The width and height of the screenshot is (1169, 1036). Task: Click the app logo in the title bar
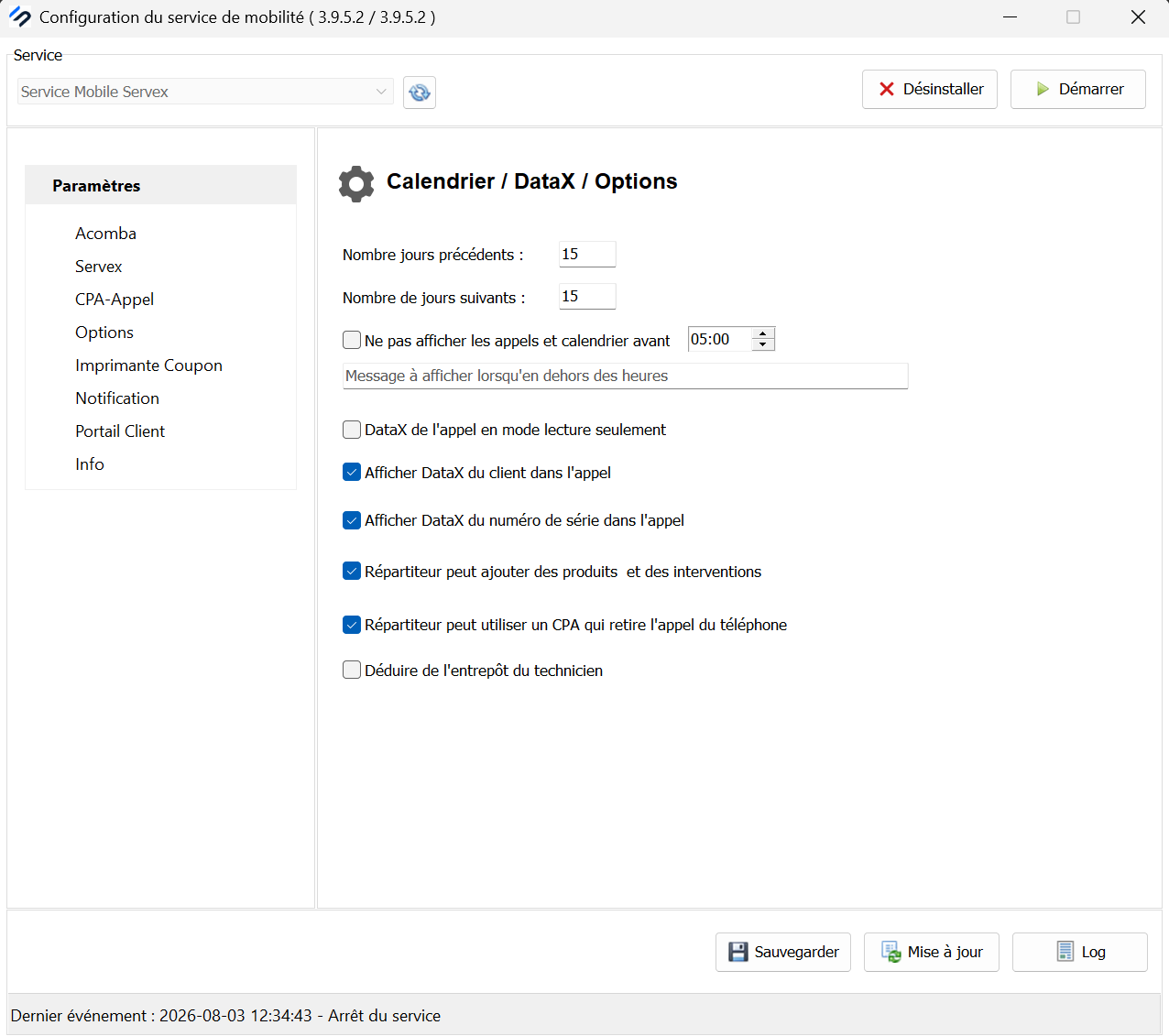[20, 16]
